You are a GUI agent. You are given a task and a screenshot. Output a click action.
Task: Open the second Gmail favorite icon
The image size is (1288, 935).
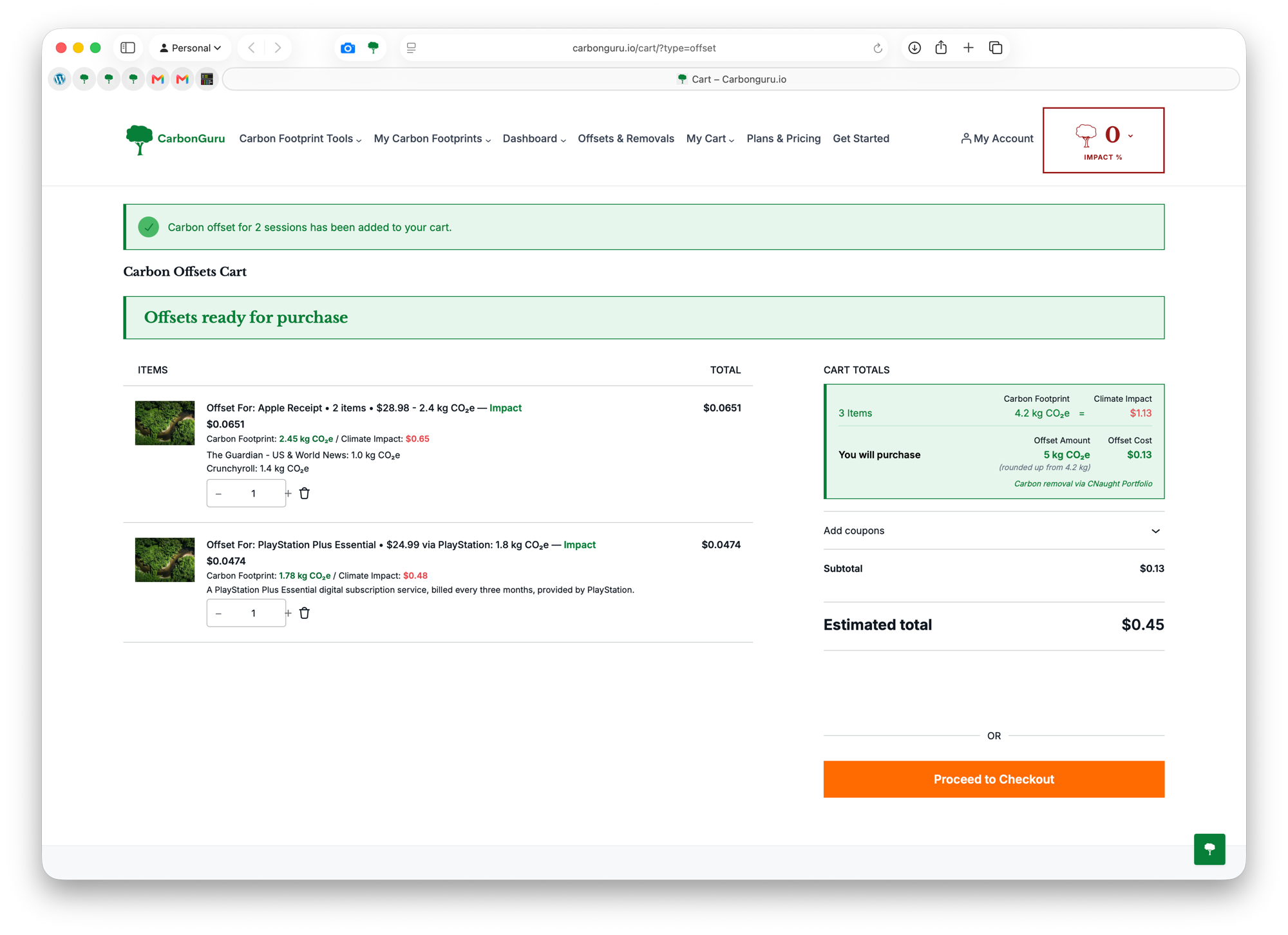pyautogui.click(x=182, y=79)
